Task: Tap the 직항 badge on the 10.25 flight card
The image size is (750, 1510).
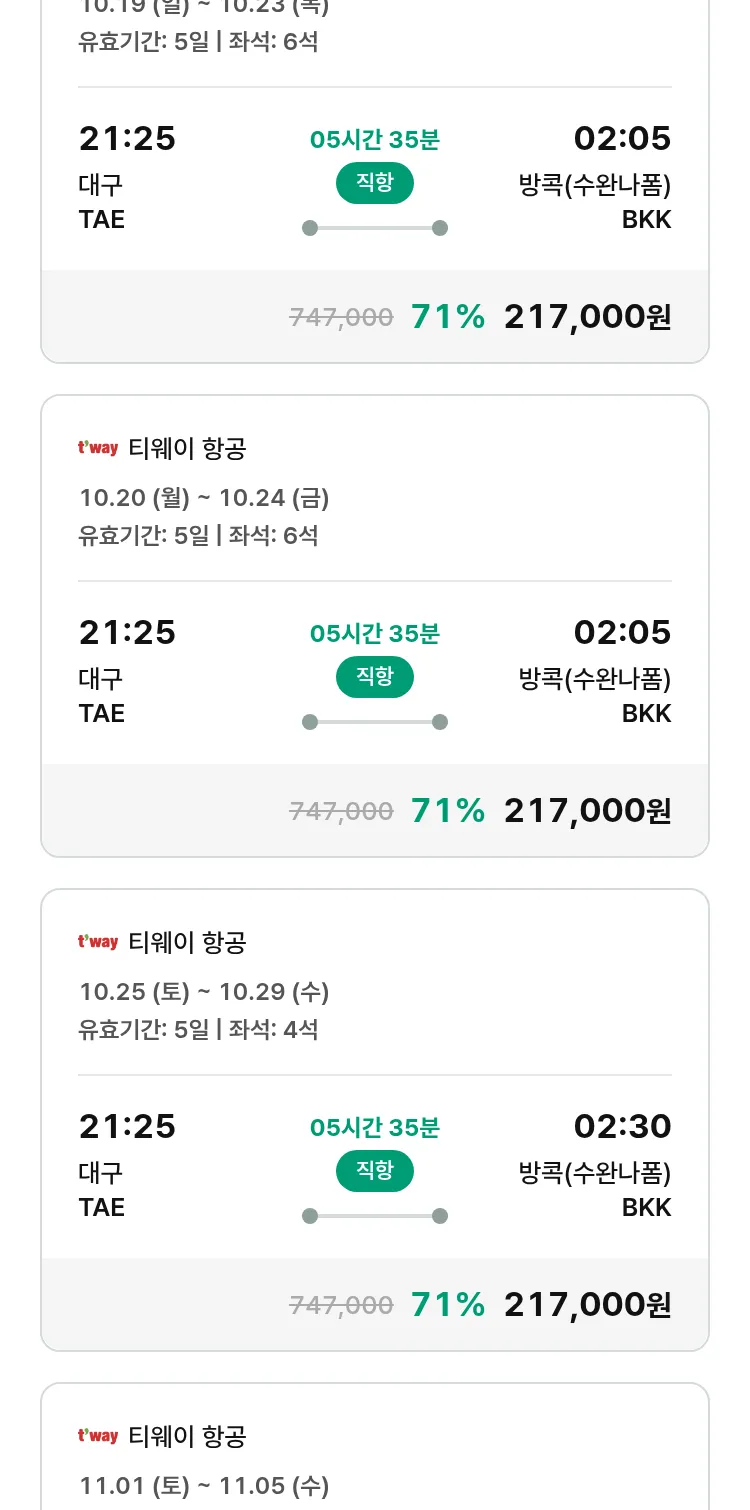Action: point(374,1171)
